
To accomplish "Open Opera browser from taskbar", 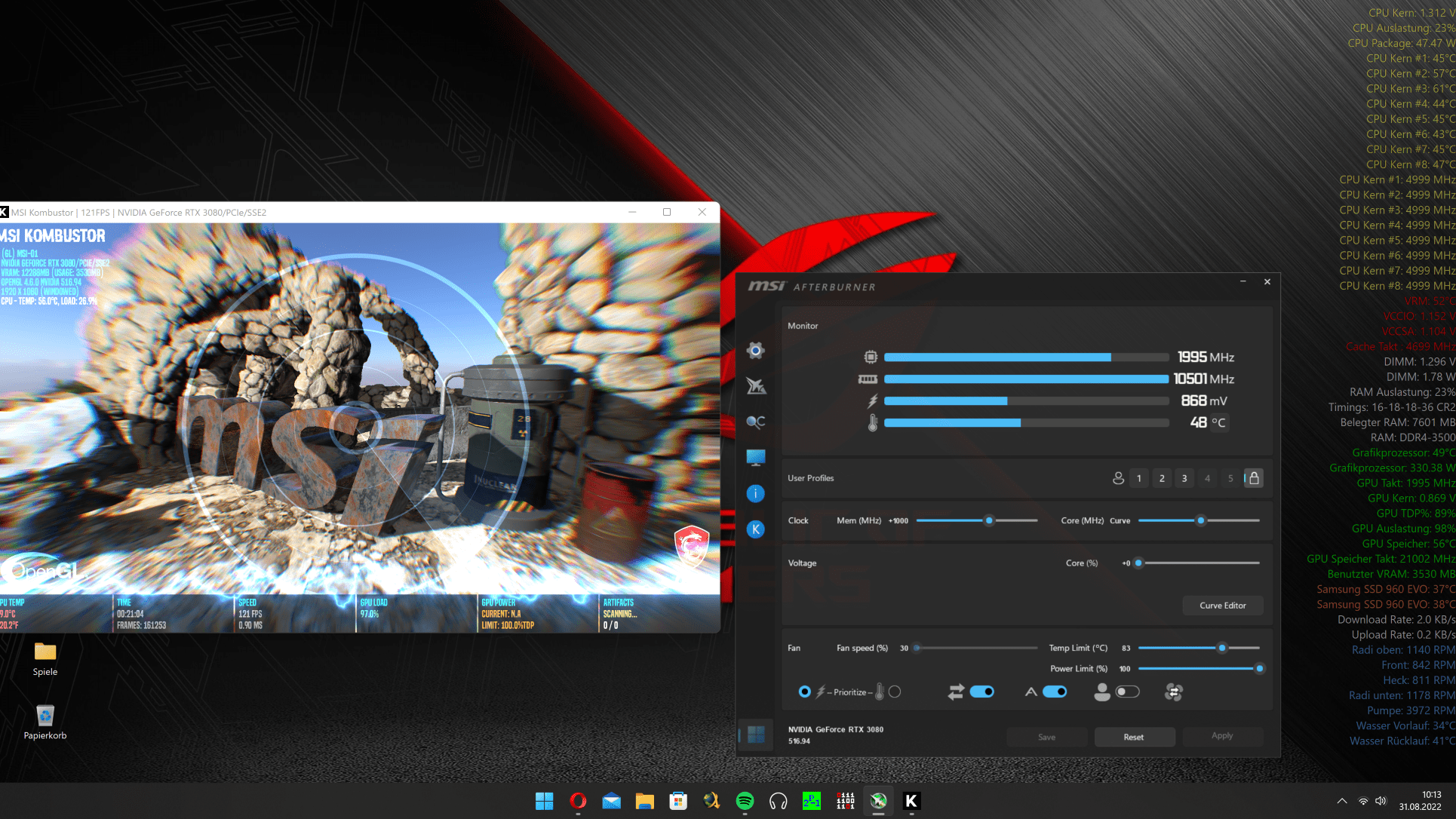I will point(578,801).
